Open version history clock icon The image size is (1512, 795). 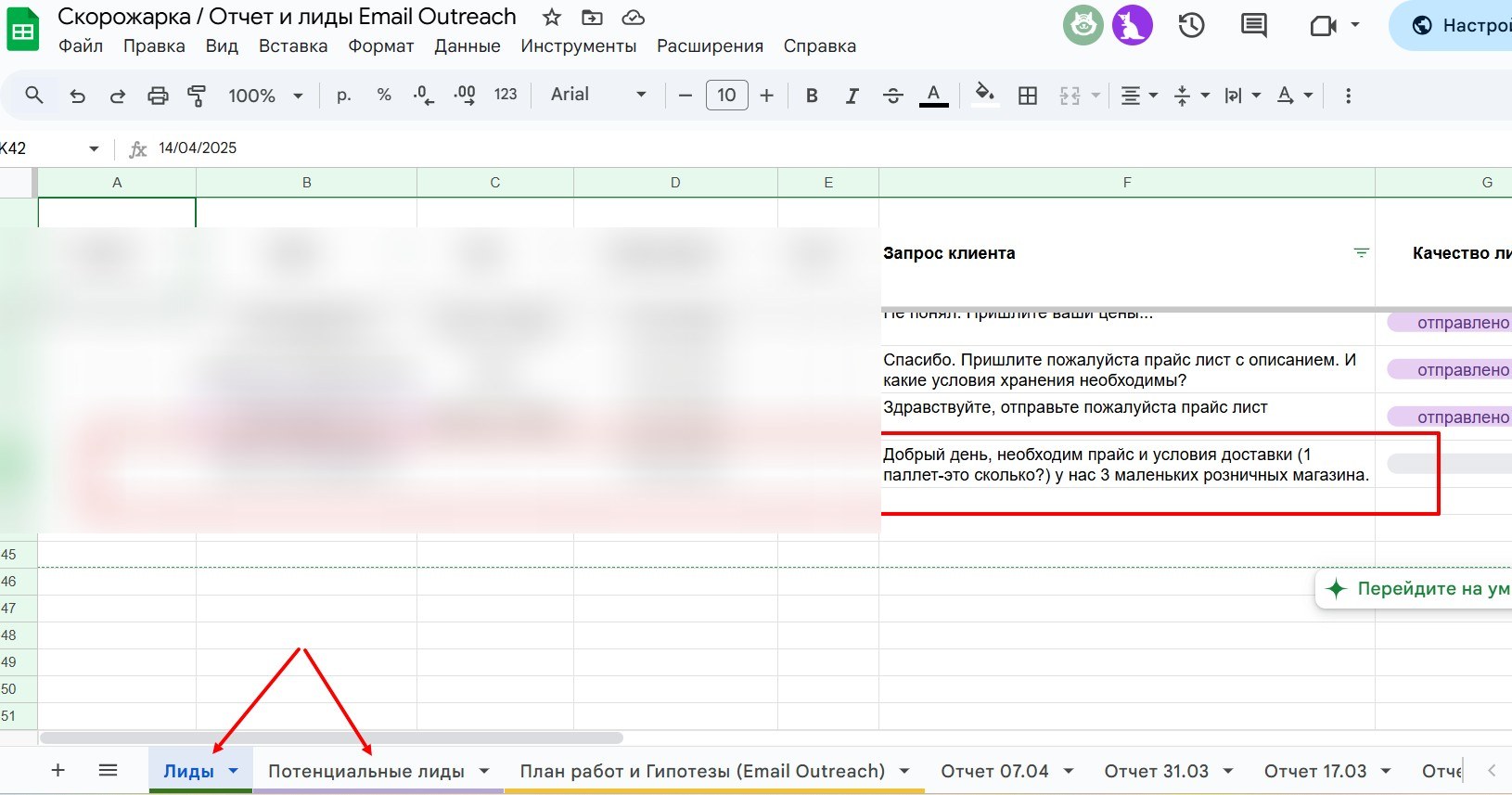[x=1191, y=25]
